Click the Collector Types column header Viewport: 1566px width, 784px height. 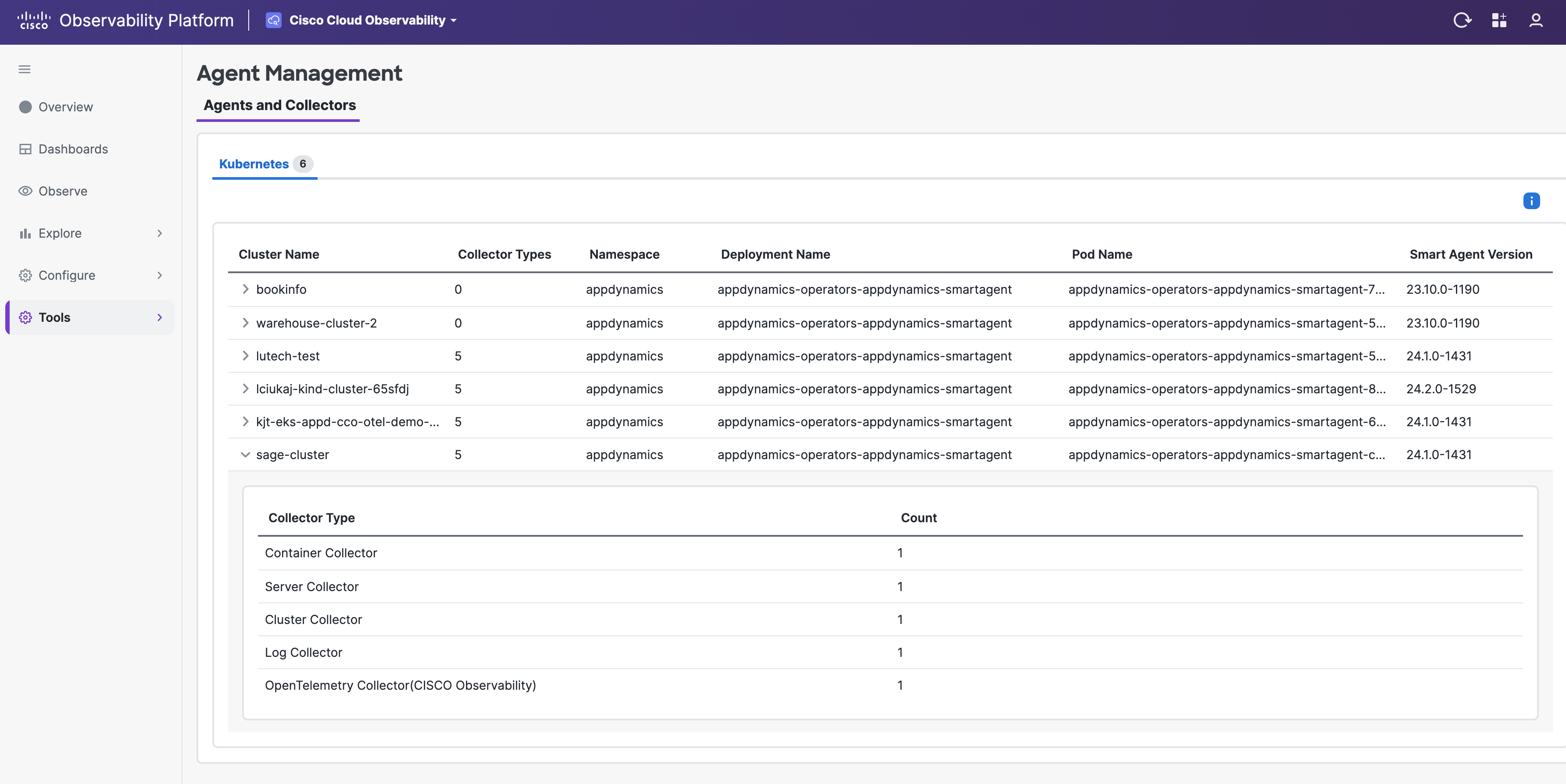504,255
